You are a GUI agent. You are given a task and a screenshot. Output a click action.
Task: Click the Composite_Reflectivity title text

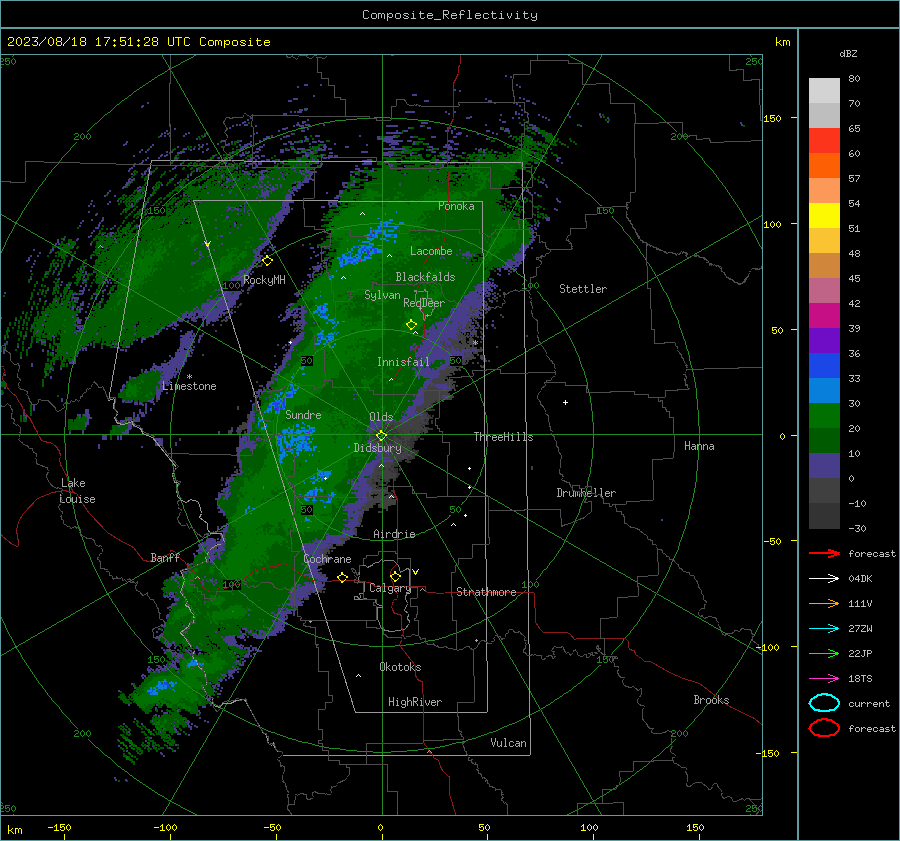[450, 15]
